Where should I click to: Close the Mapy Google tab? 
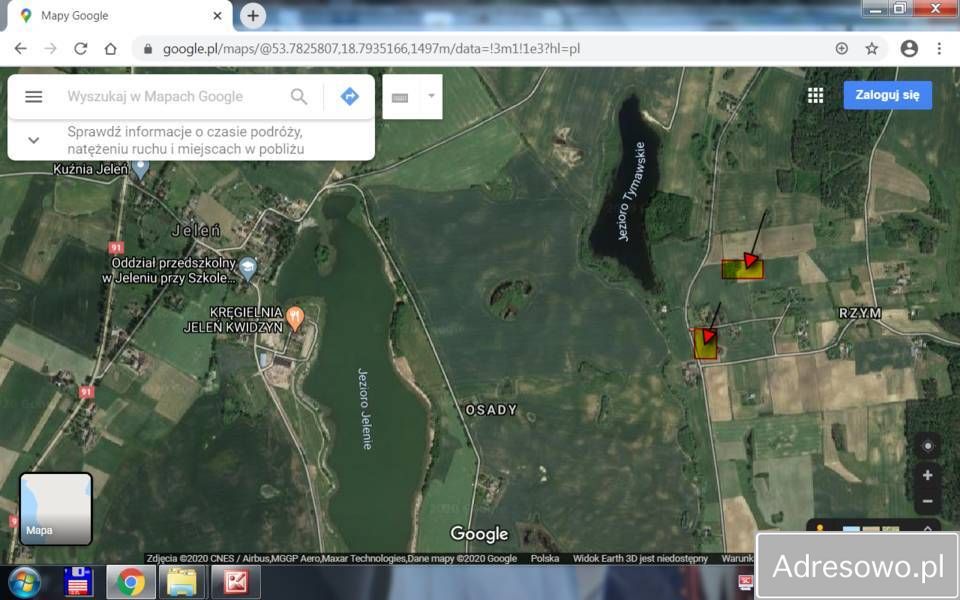click(x=217, y=16)
